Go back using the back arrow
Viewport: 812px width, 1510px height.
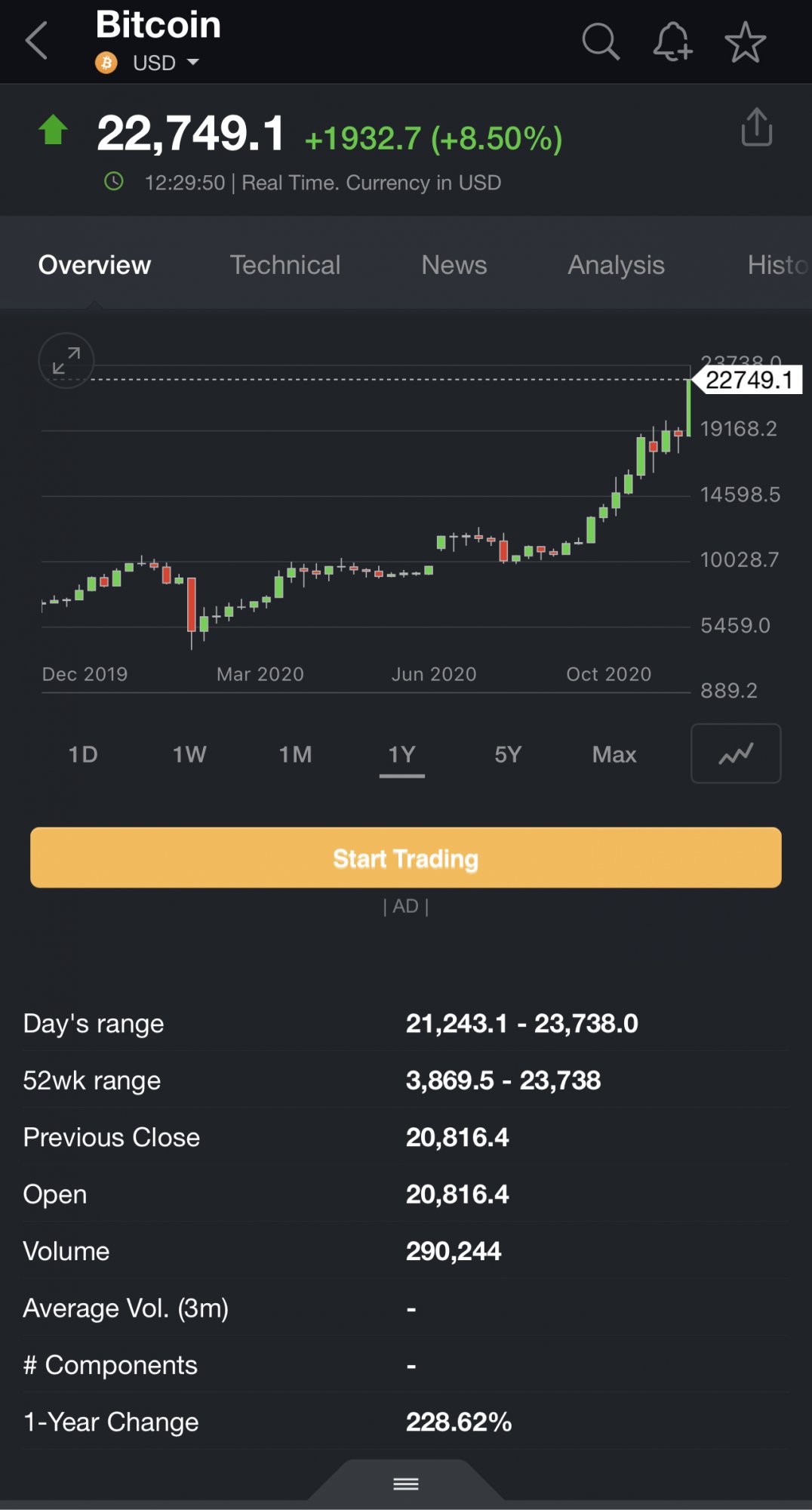pyautogui.click(x=37, y=40)
